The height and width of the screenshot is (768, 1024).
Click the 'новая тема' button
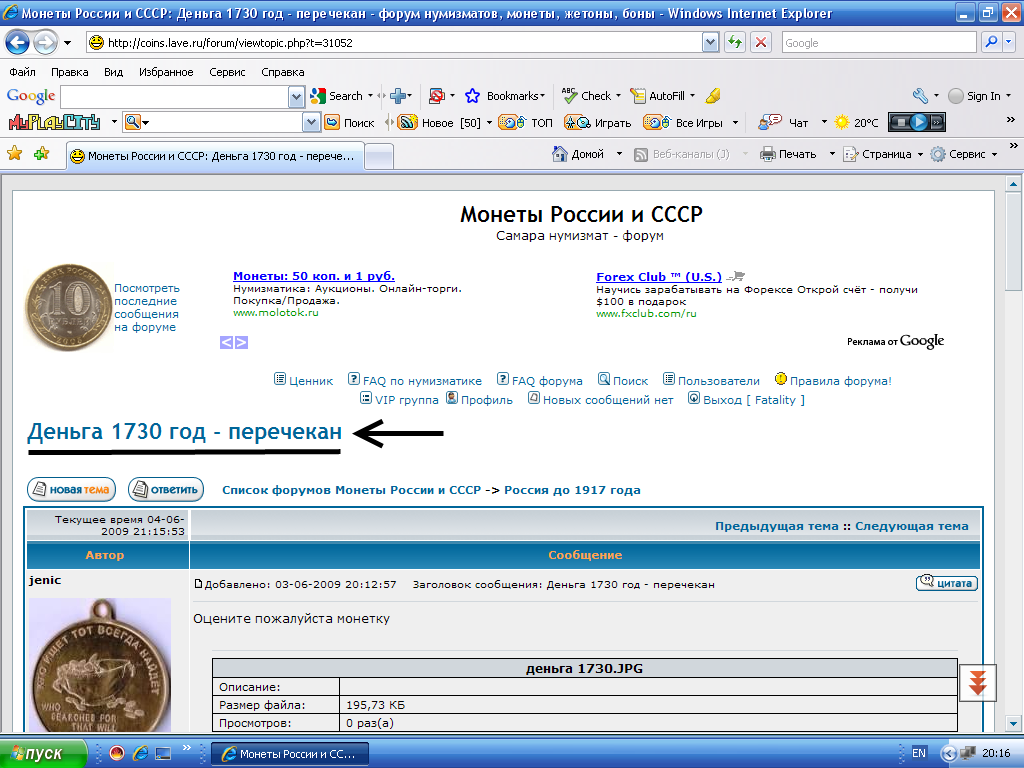click(71, 490)
